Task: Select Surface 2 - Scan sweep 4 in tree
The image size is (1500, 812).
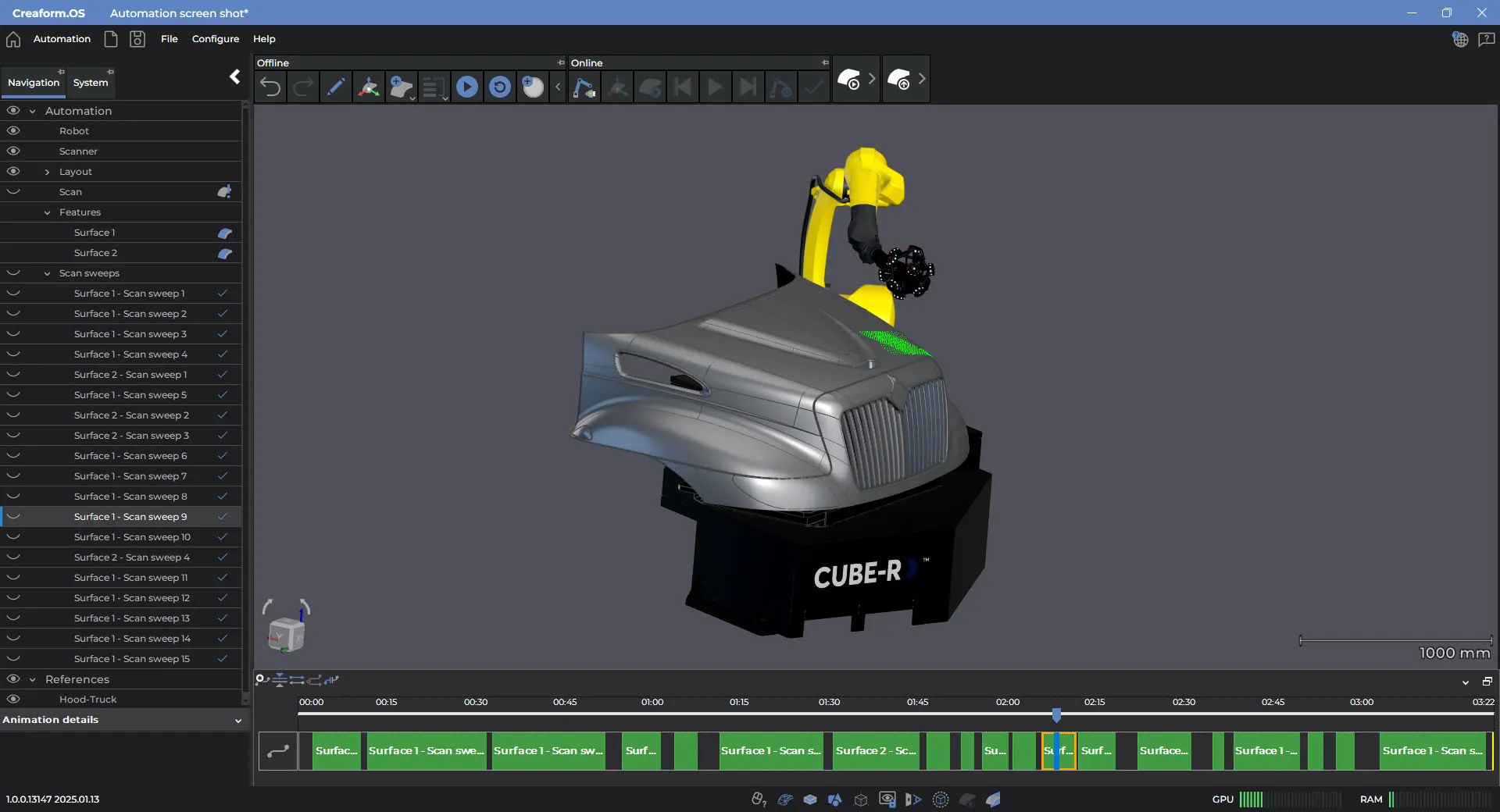Action: (x=131, y=557)
